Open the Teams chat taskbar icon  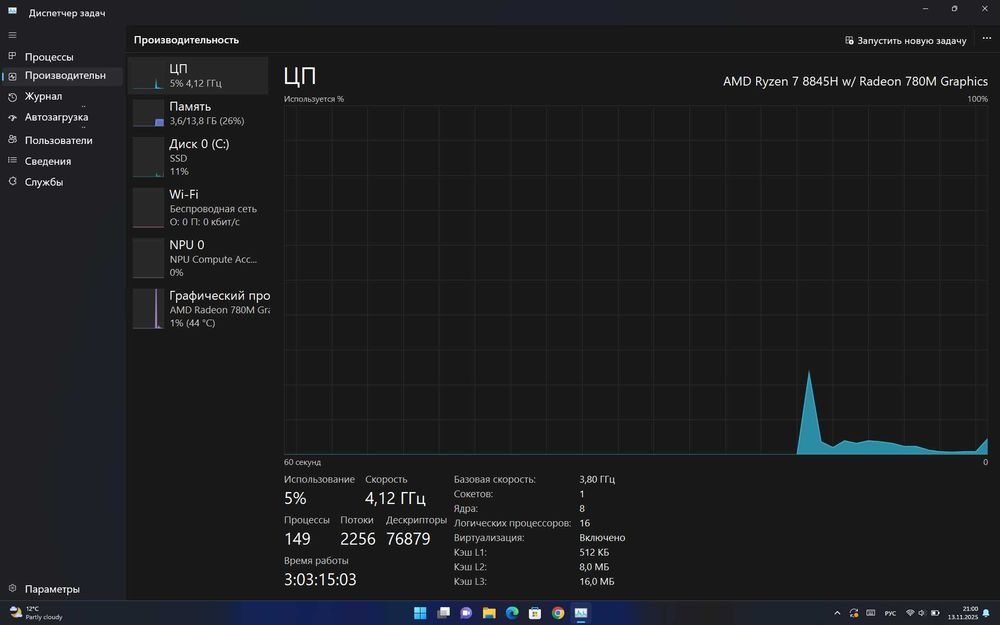coord(466,613)
